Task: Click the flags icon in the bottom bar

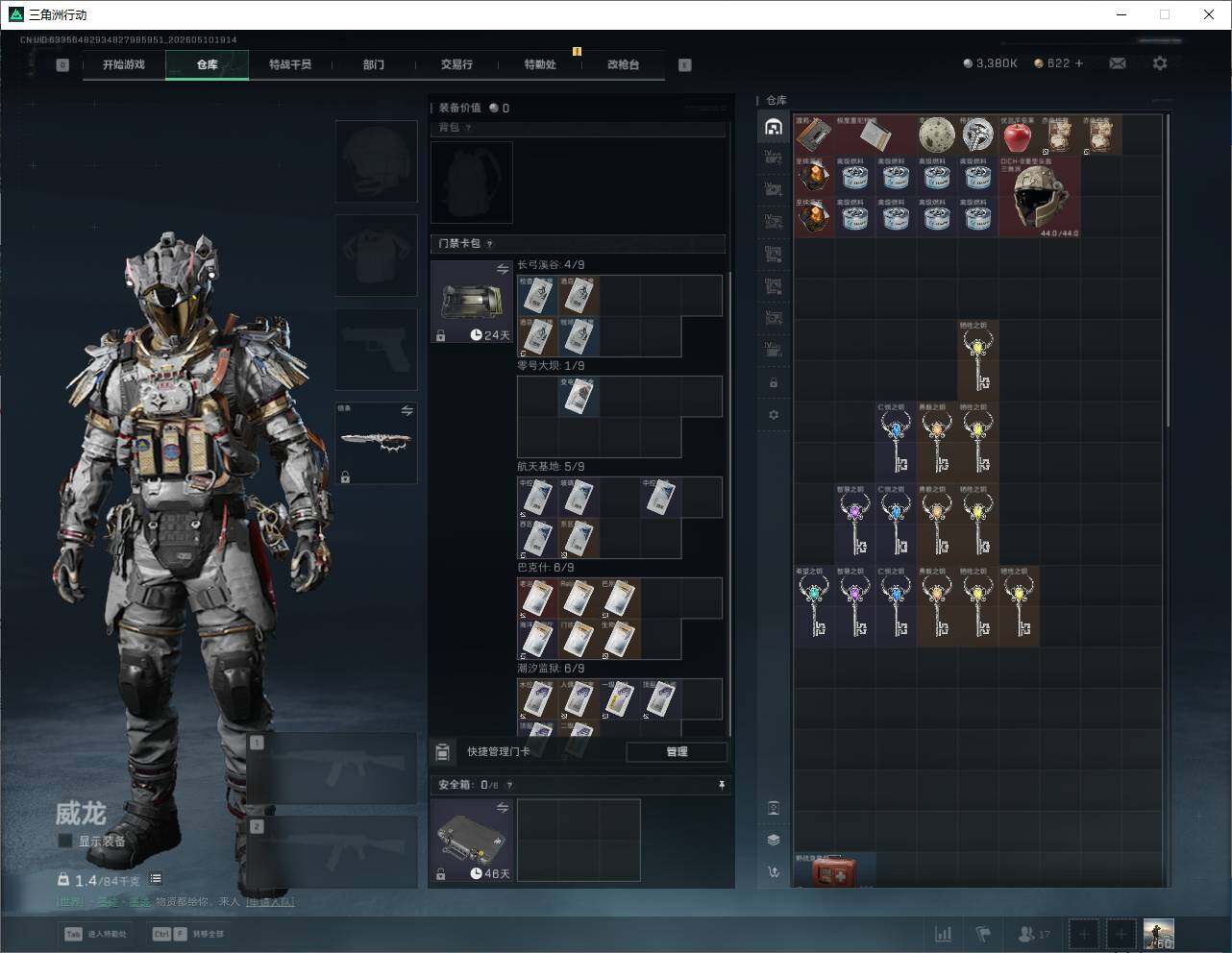Action: pyautogui.click(x=983, y=934)
